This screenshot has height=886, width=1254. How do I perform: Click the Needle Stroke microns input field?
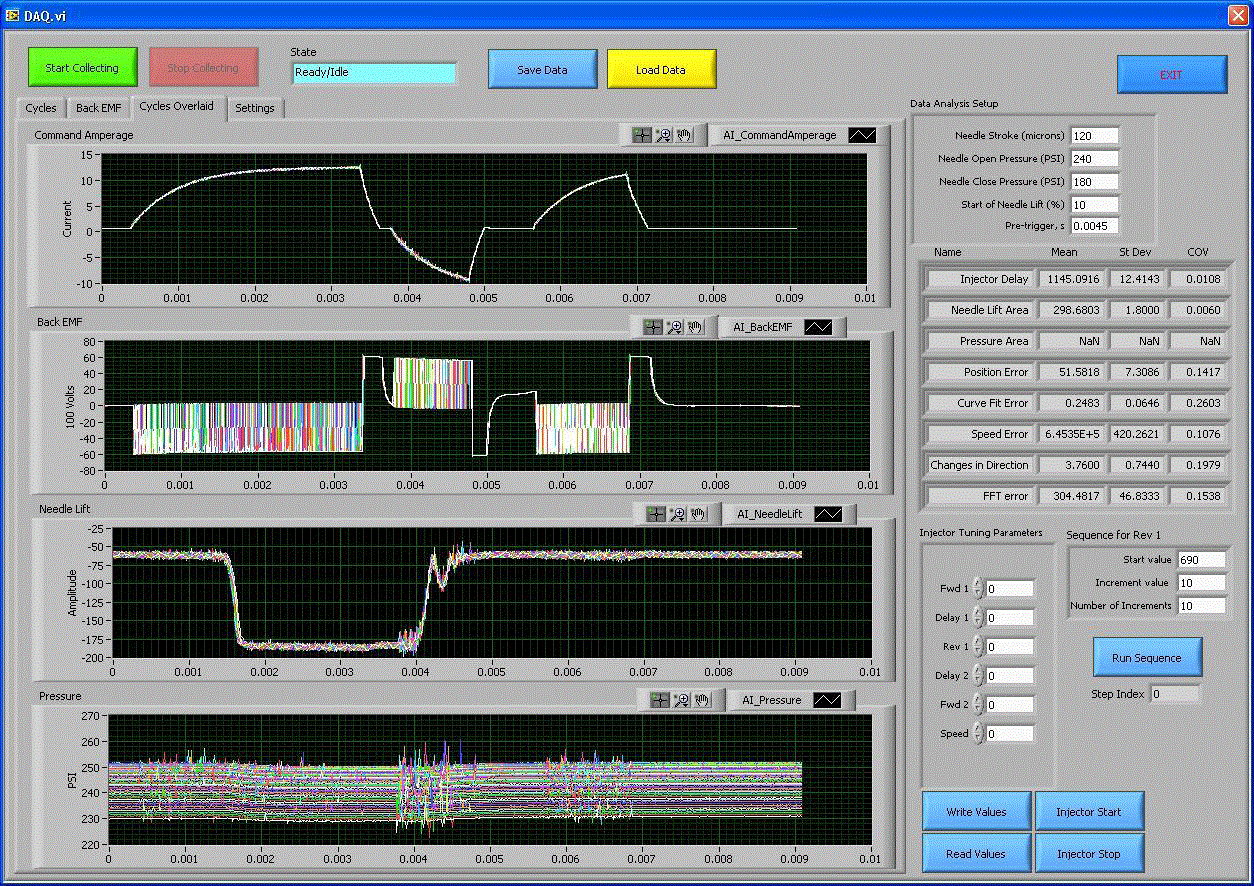(1095, 136)
